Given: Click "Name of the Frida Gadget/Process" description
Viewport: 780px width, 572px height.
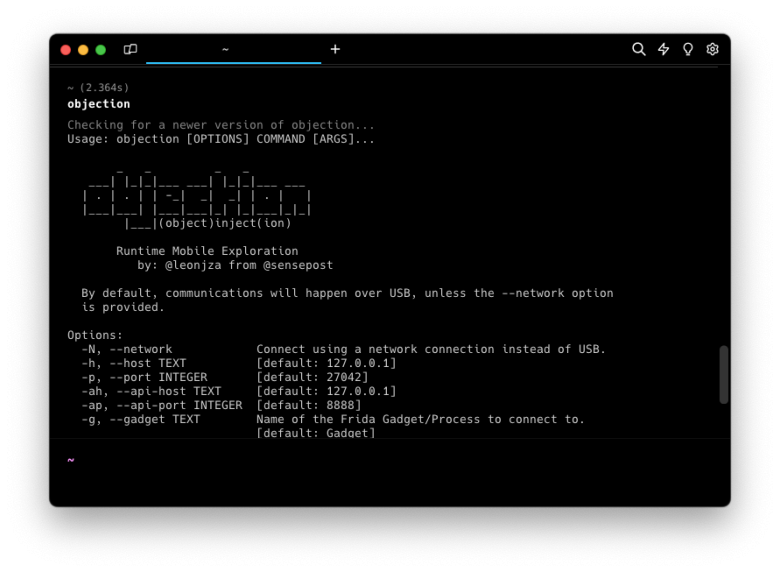Looking at the screenshot, I should point(420,419).
